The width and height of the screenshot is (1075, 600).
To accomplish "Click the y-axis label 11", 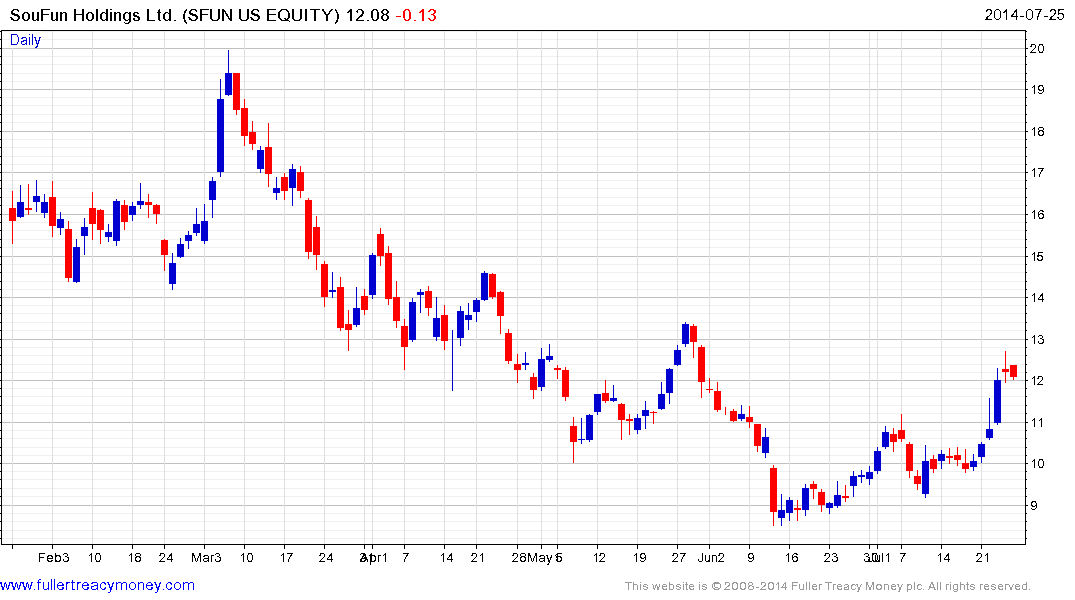I will [1037, 422].
